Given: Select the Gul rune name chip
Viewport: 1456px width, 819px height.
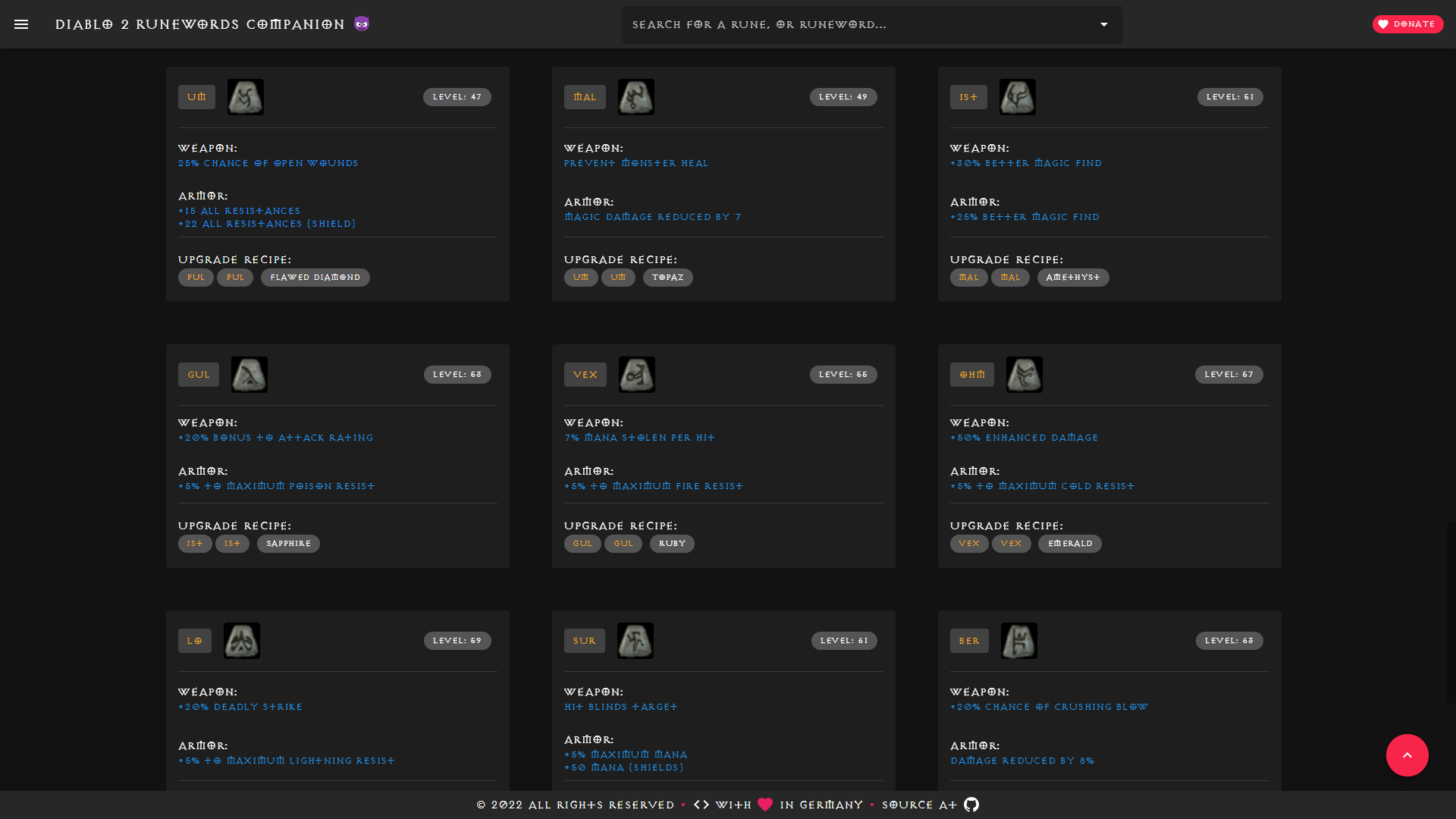Looking at the screenshot, I should pyautogui.click(x=199, y=375).
